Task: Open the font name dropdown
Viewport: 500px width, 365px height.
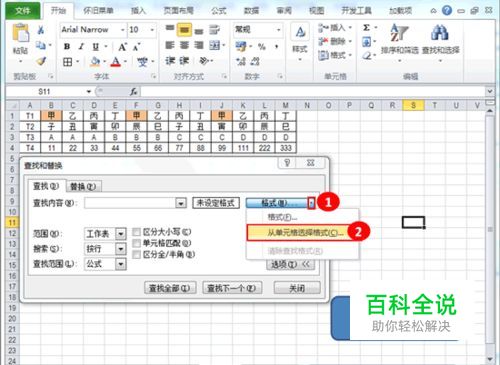Action: tap(123, 30)
